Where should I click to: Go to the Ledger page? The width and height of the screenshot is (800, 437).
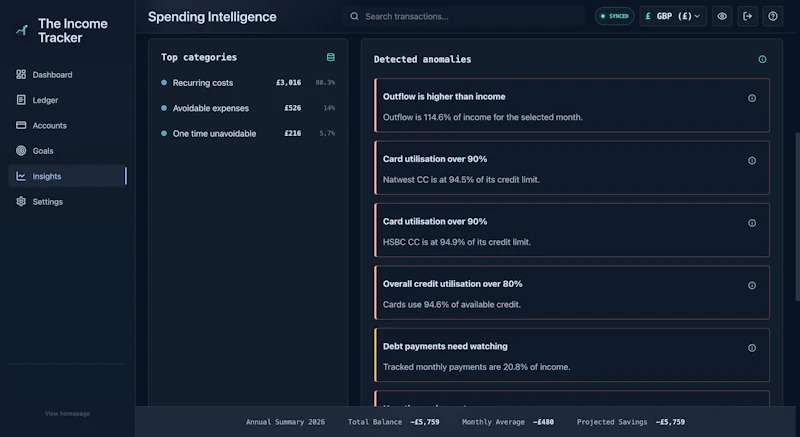pos(67,100)
